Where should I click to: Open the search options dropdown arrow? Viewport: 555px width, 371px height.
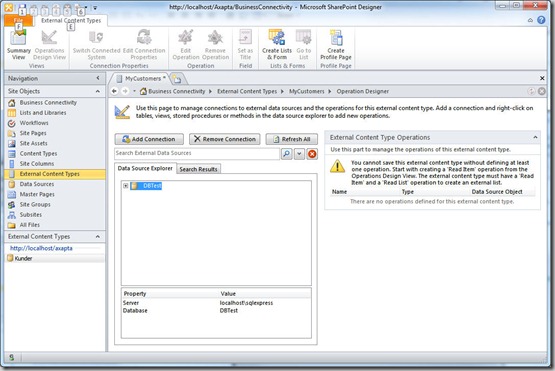tap(299, 154)
